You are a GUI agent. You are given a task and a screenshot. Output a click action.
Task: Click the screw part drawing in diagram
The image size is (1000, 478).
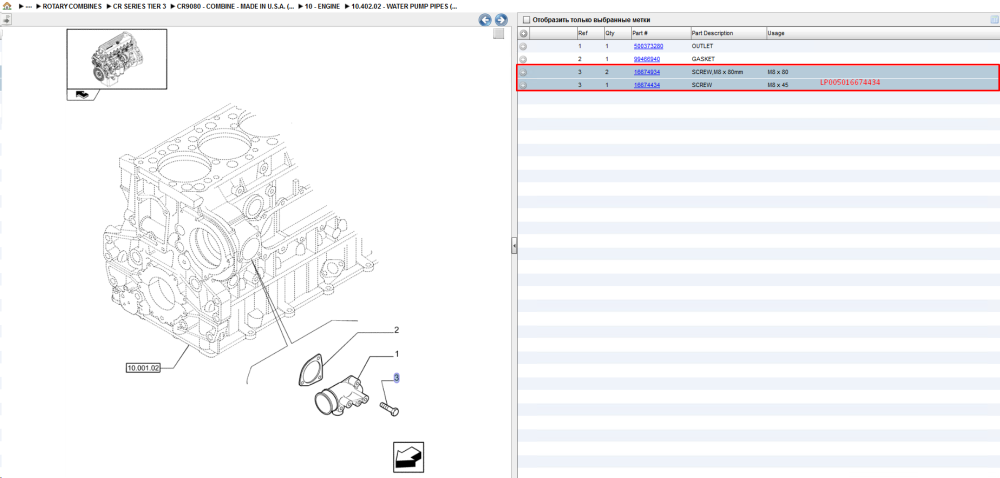point(389,408)
